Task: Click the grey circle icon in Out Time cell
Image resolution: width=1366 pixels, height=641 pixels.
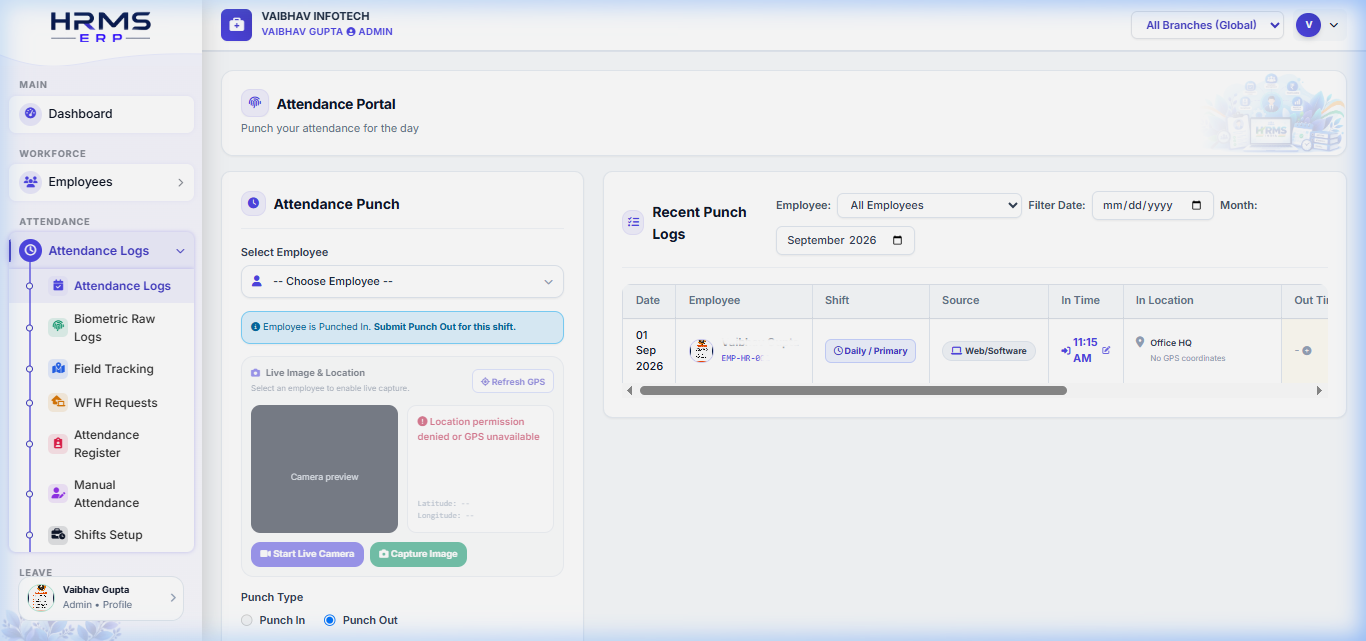Action: click(x=1307, y=350)
